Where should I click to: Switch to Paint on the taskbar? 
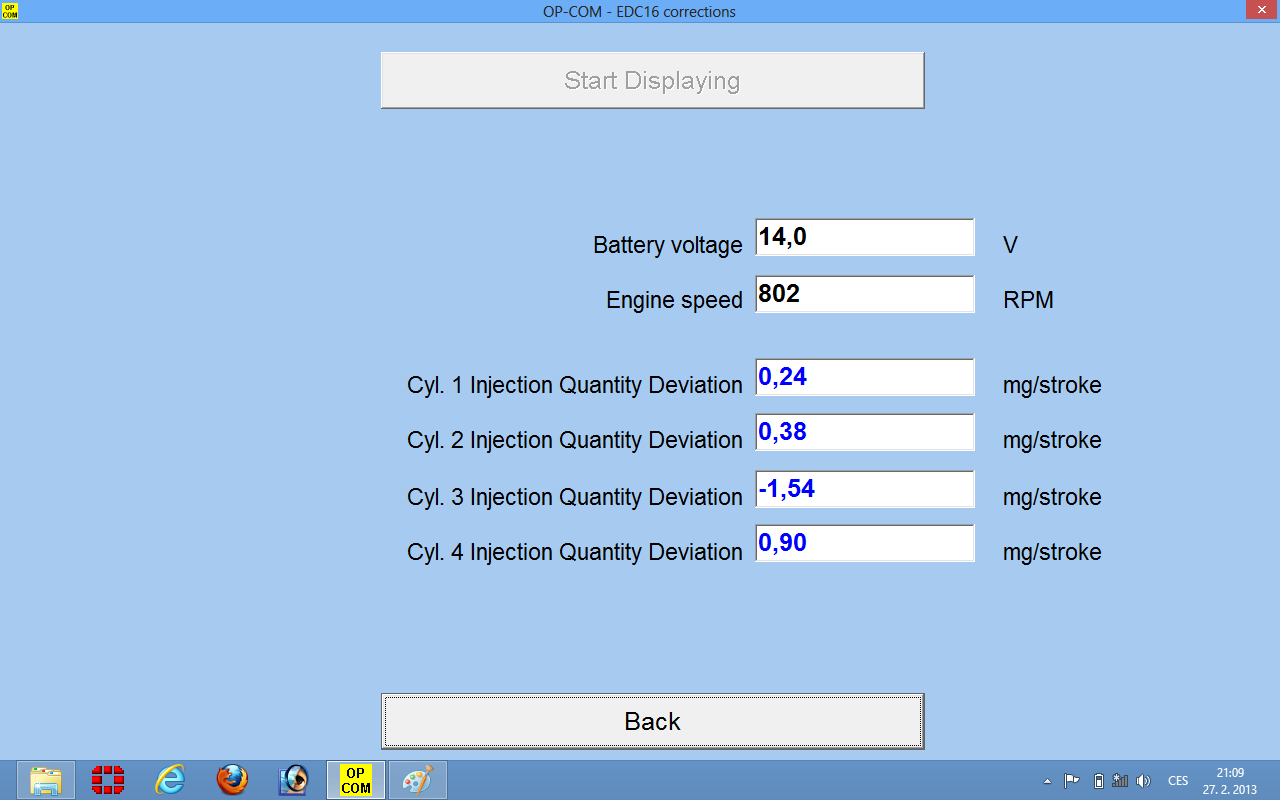[x=418, y=780]
